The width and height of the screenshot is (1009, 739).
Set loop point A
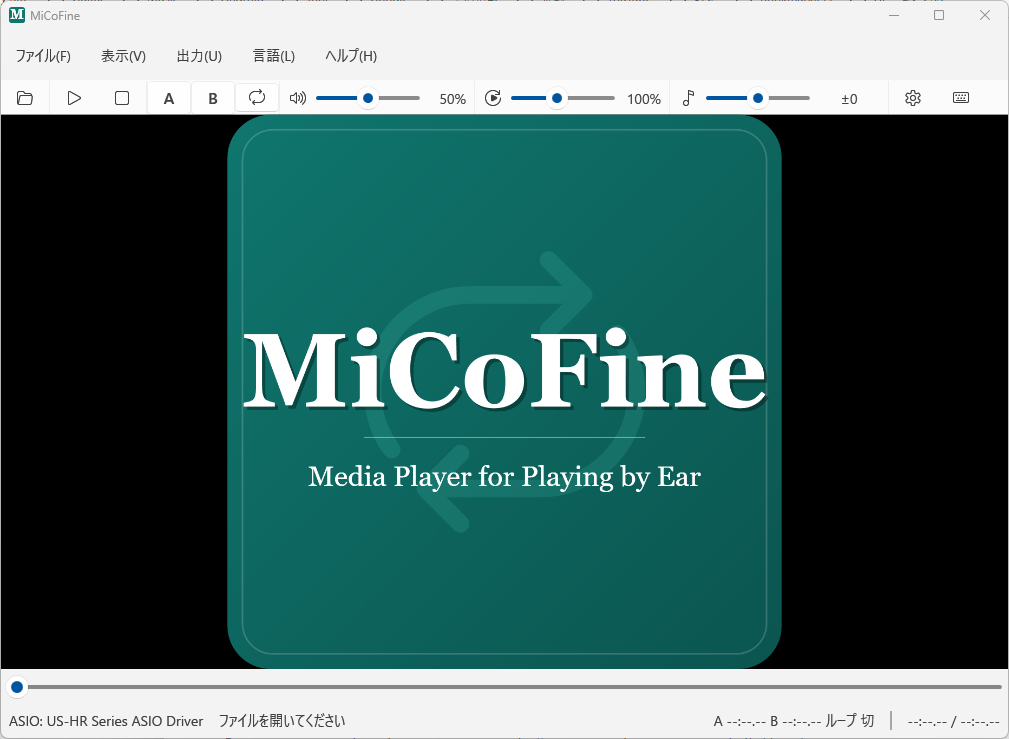tap(169, 98)
